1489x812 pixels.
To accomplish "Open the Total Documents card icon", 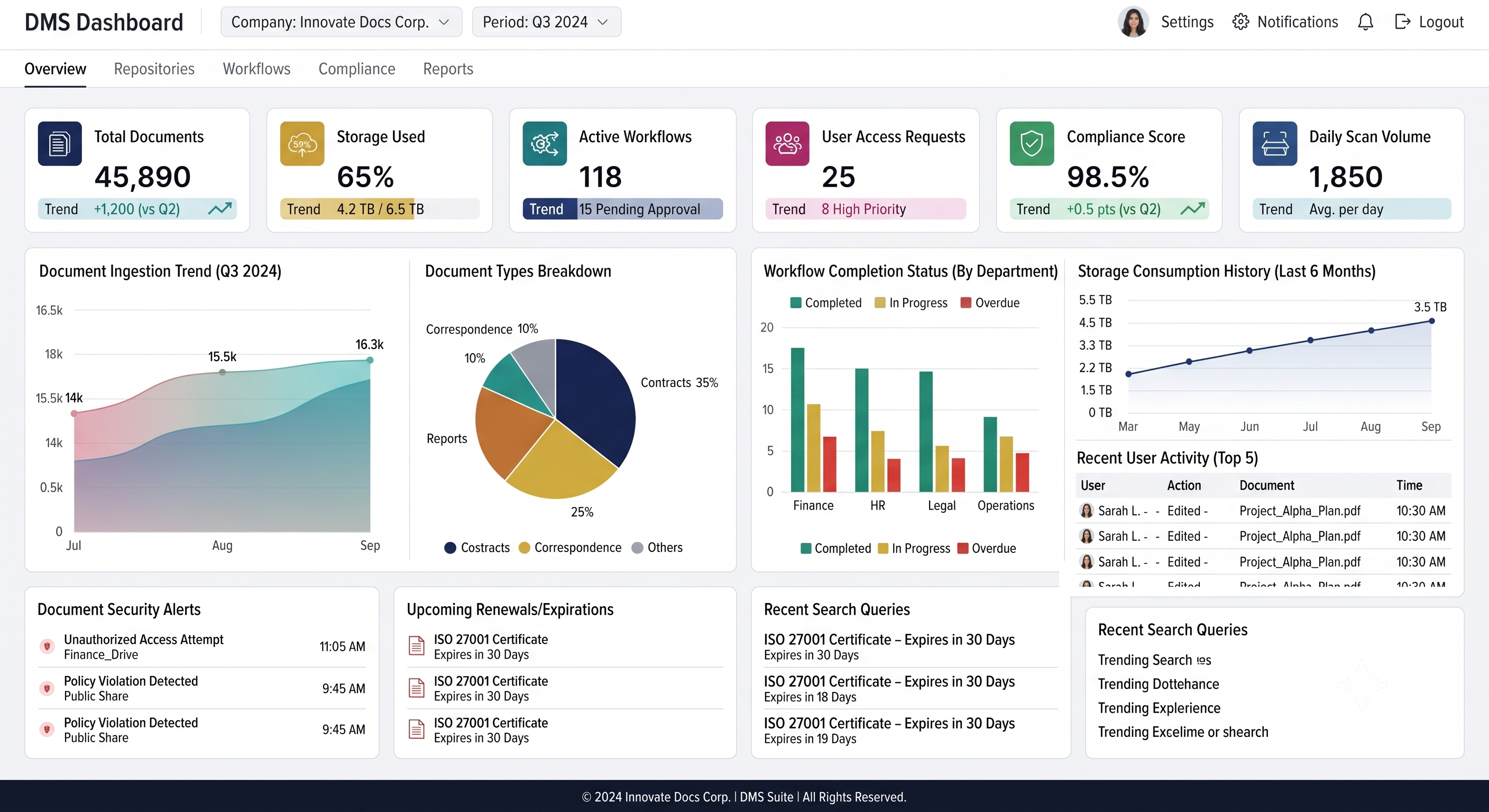I will pos(60,143).
